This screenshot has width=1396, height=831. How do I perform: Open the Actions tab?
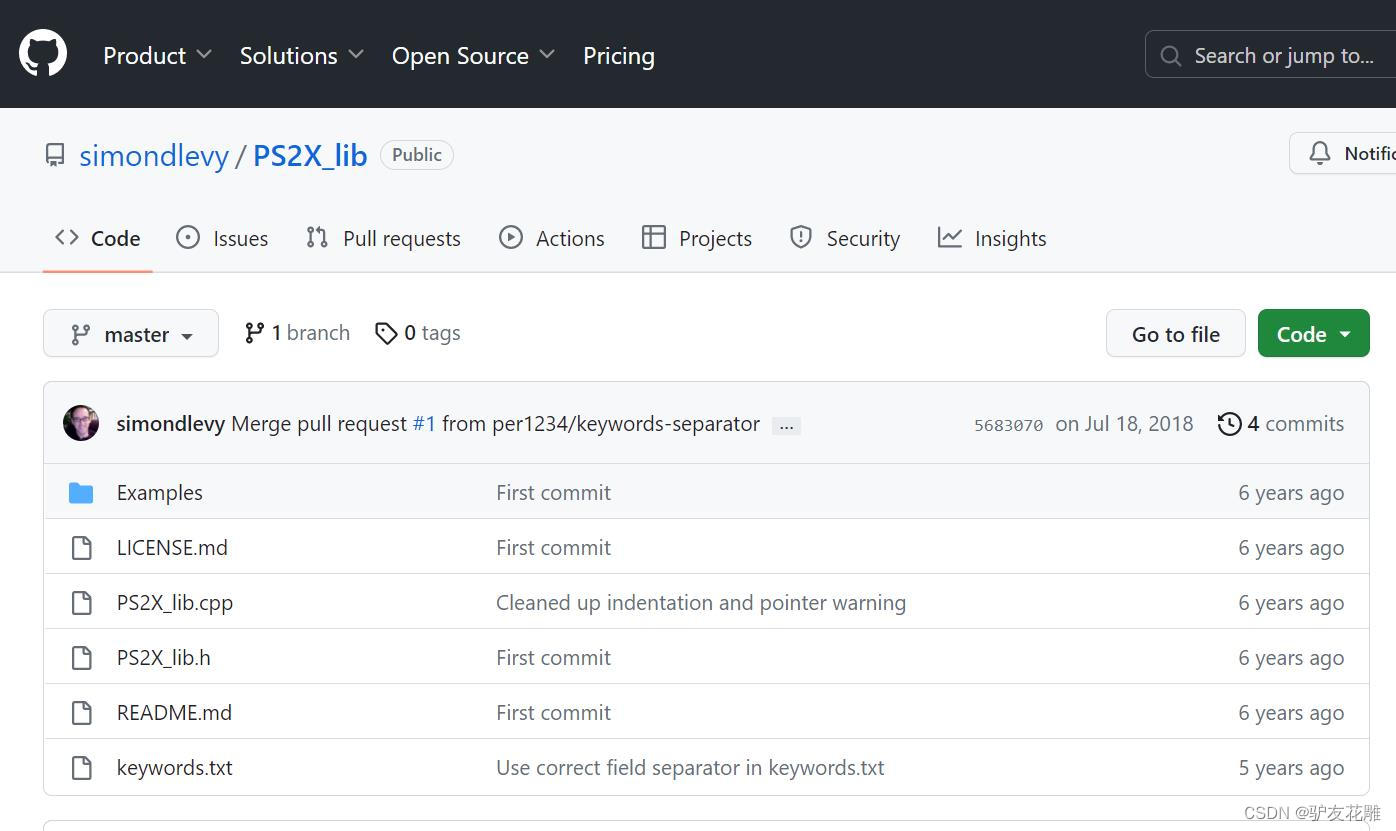point(551,238)
